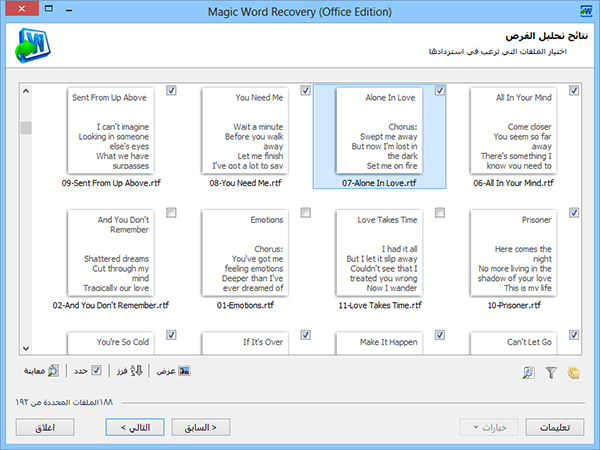Image resolution: width=600 pixels, height=450 pixels.
Task: Click file name 08-You Need Me.rtf
Action: click(x=245, y=183)
